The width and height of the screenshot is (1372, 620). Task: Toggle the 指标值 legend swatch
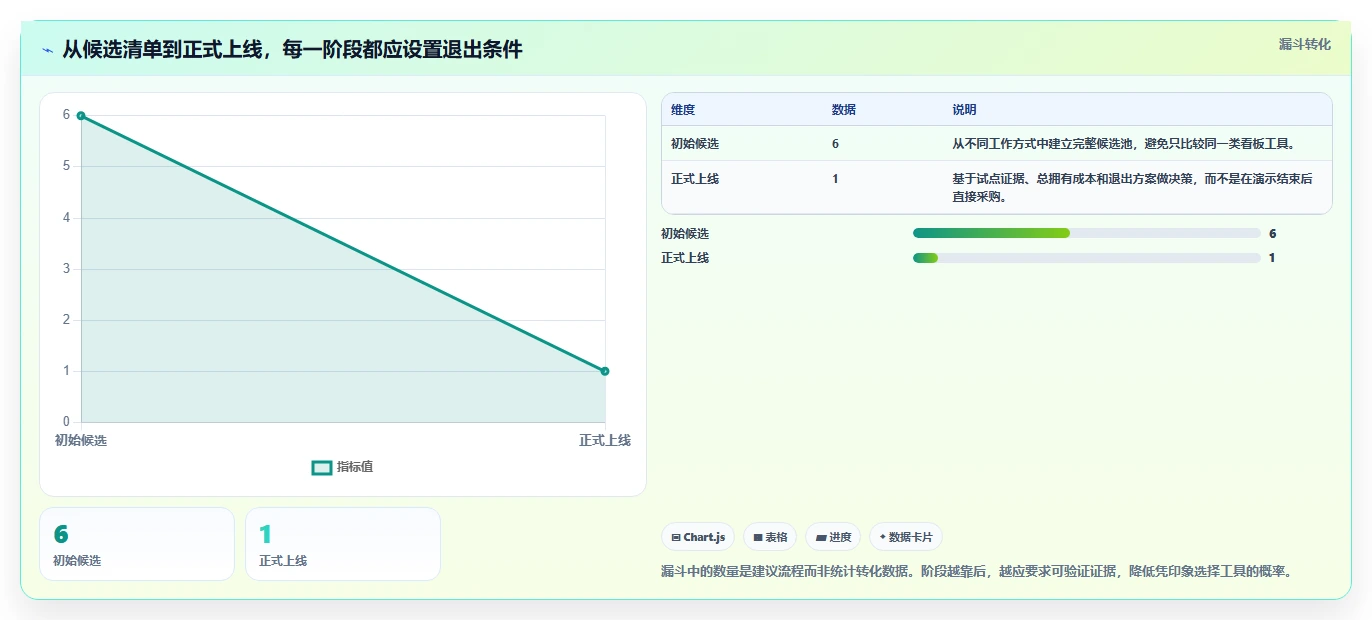coord(322,467)
